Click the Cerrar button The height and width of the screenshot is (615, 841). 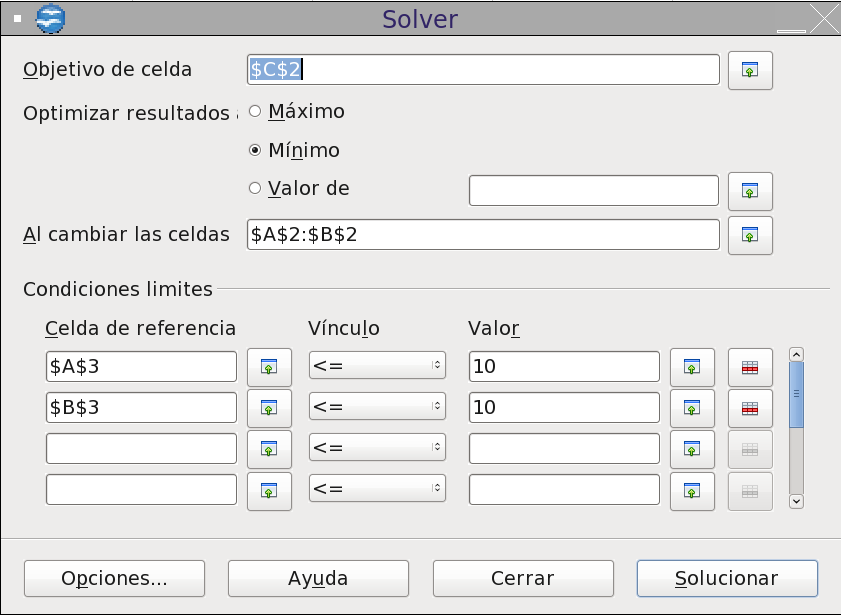[x=523, y=578]
